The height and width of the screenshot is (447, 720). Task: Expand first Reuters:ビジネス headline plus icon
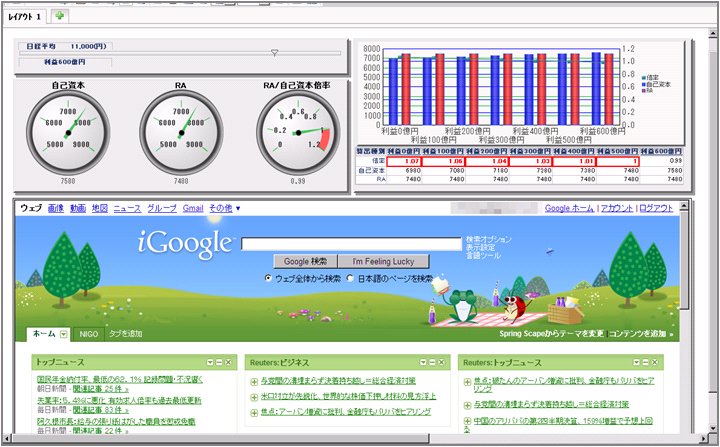[x=254, y=382]
